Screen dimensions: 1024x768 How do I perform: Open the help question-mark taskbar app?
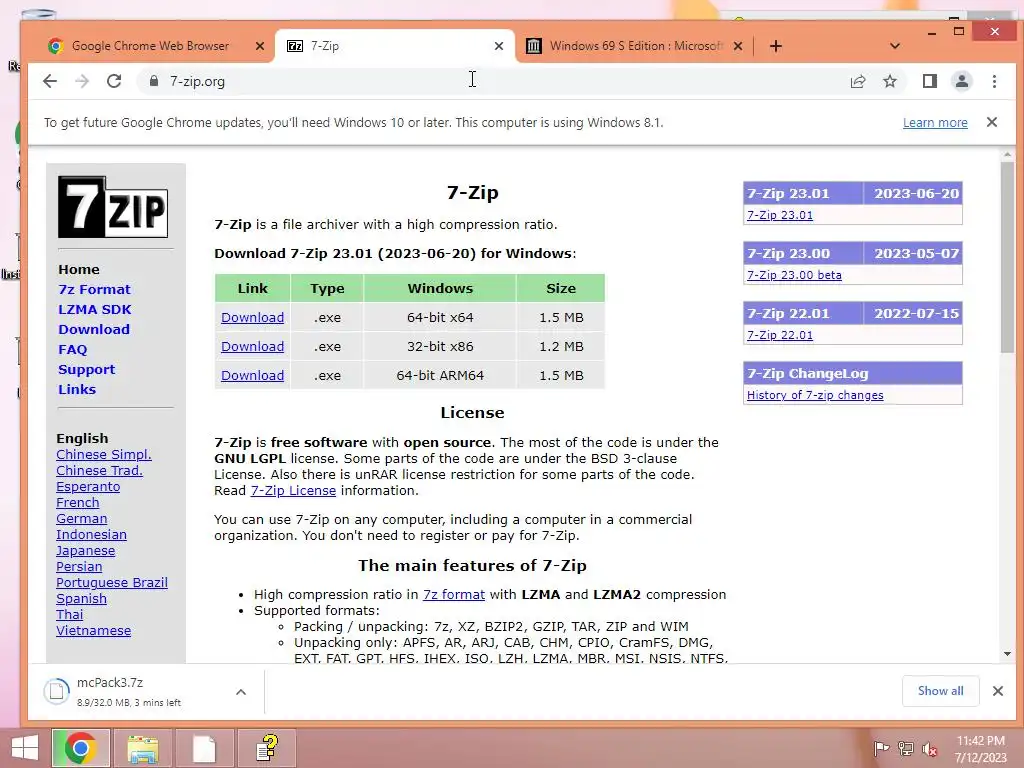pyautogui.click(x=266, y=748)
